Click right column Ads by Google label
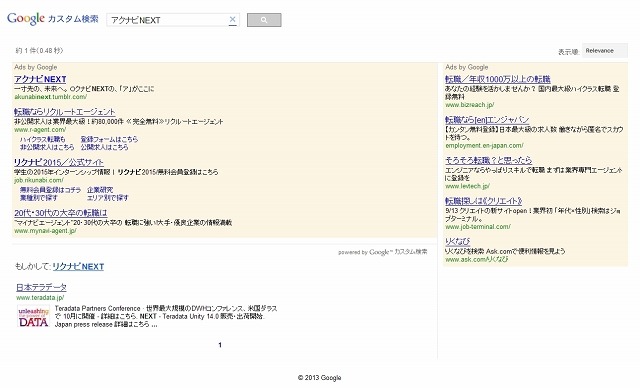The image size is (640, 388). [x=467, y=67]
